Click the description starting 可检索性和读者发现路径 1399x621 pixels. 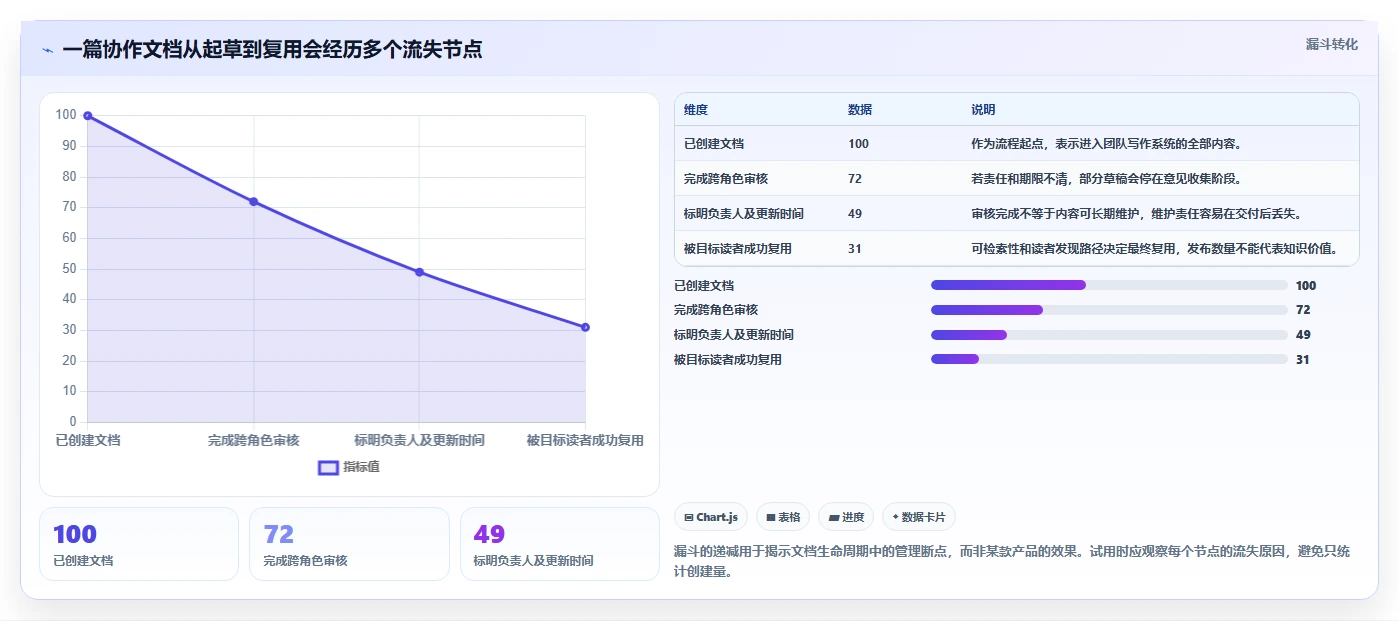point(1154,249)
